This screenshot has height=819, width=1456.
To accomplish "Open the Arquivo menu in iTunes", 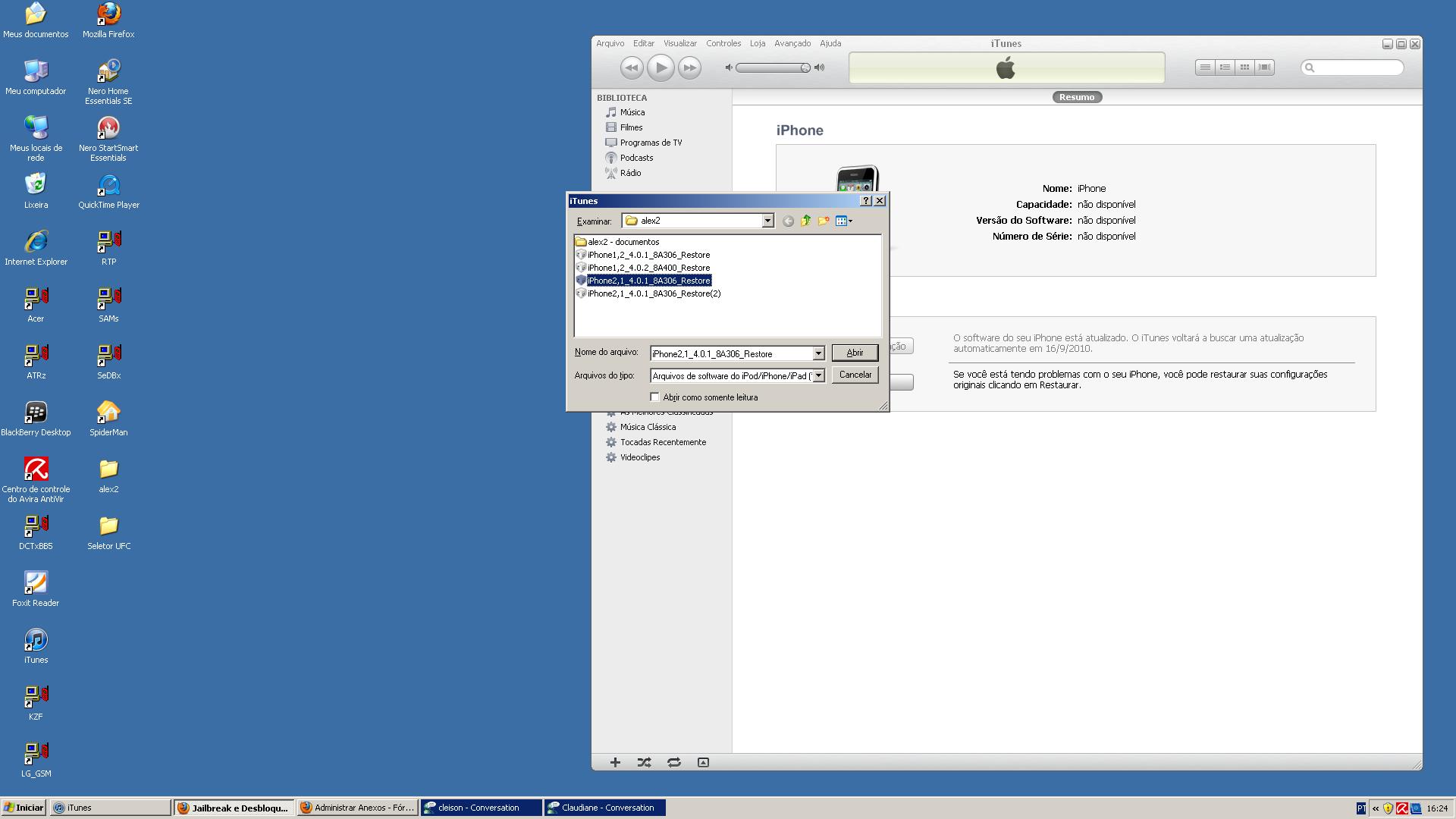I will coord(610,43).
